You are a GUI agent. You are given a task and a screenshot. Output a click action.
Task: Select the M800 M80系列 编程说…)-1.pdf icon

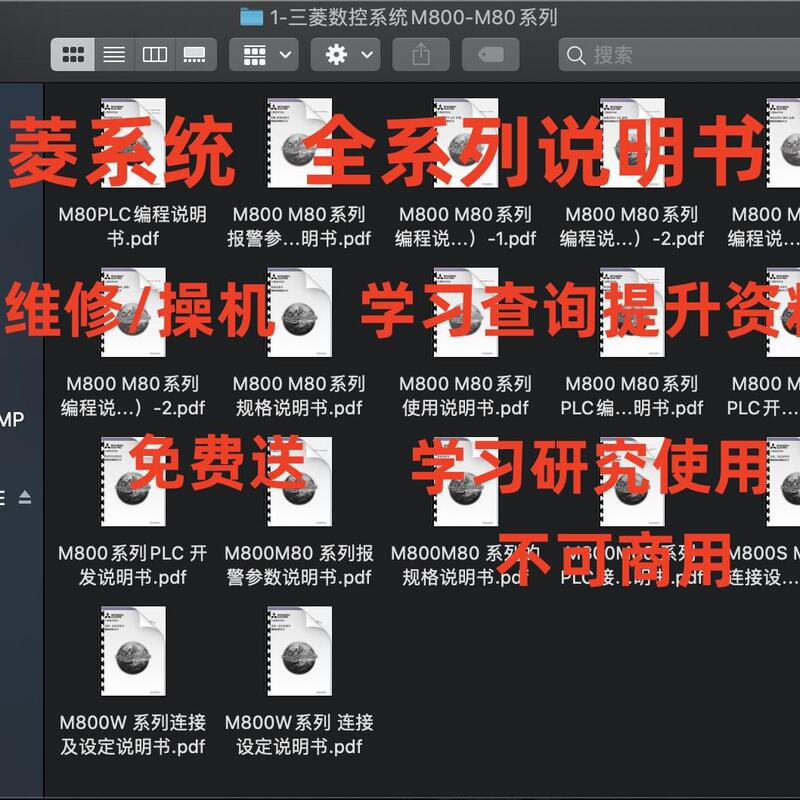[466, 143]
